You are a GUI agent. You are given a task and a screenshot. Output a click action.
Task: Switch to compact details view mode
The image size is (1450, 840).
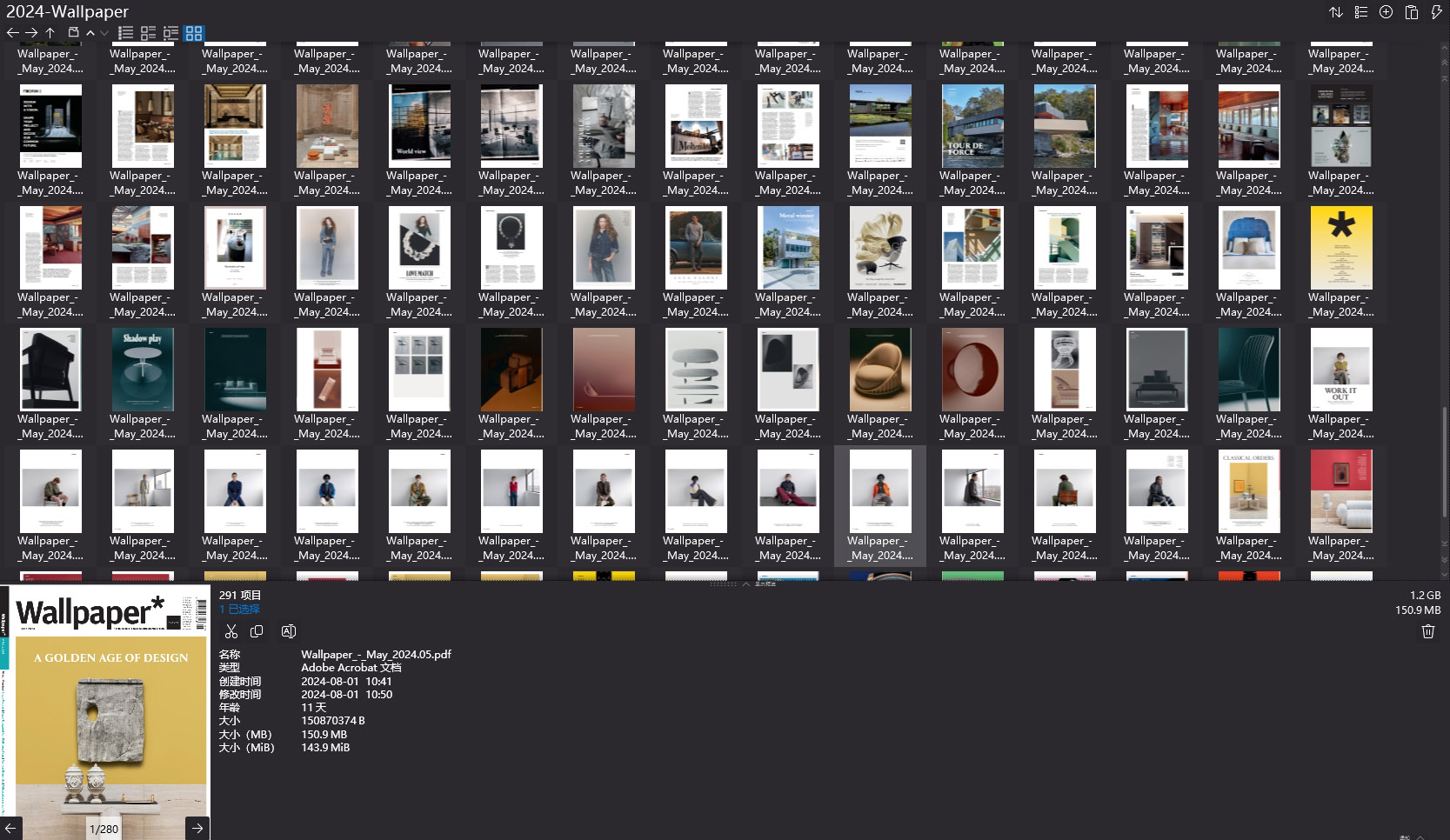148,32
